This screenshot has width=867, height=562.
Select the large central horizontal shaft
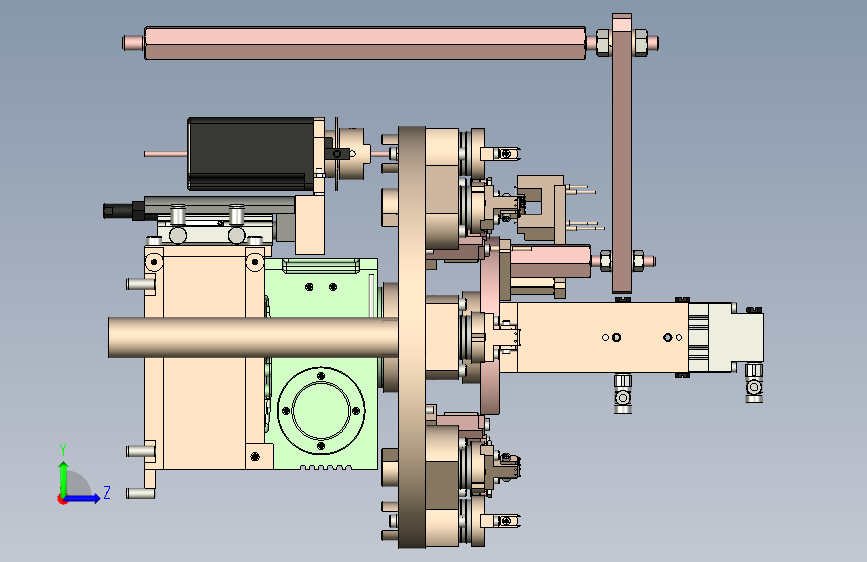tap(253, 337)
